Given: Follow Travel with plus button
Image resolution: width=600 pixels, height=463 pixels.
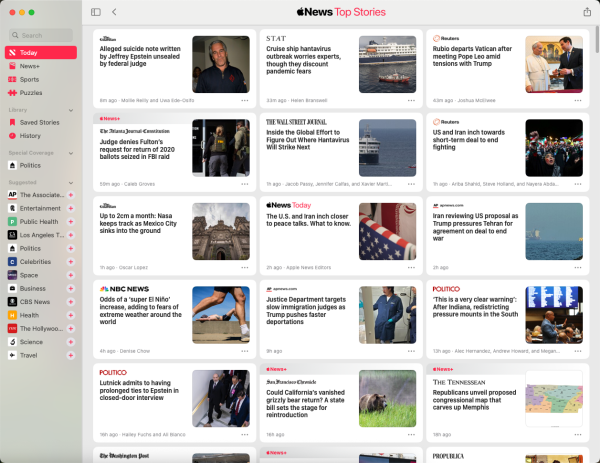Looking at the screenshot, I should point(71,355).
